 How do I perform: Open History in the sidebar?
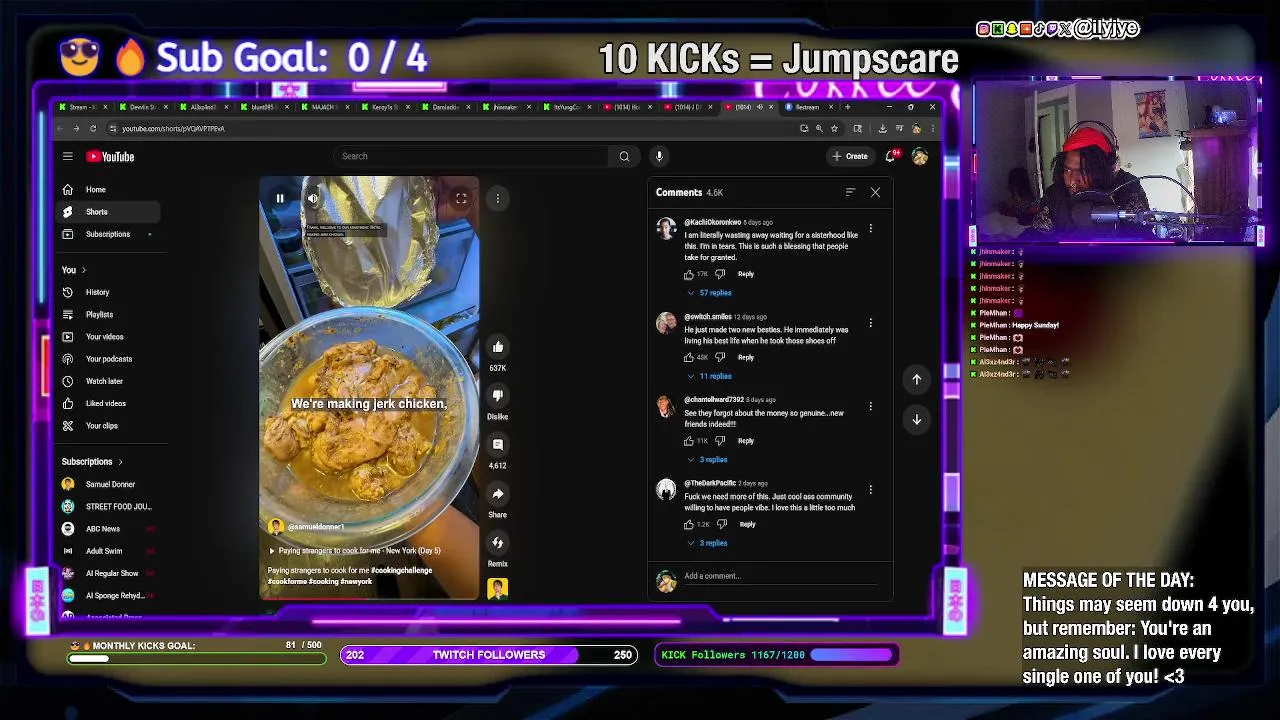click(108, 292)
